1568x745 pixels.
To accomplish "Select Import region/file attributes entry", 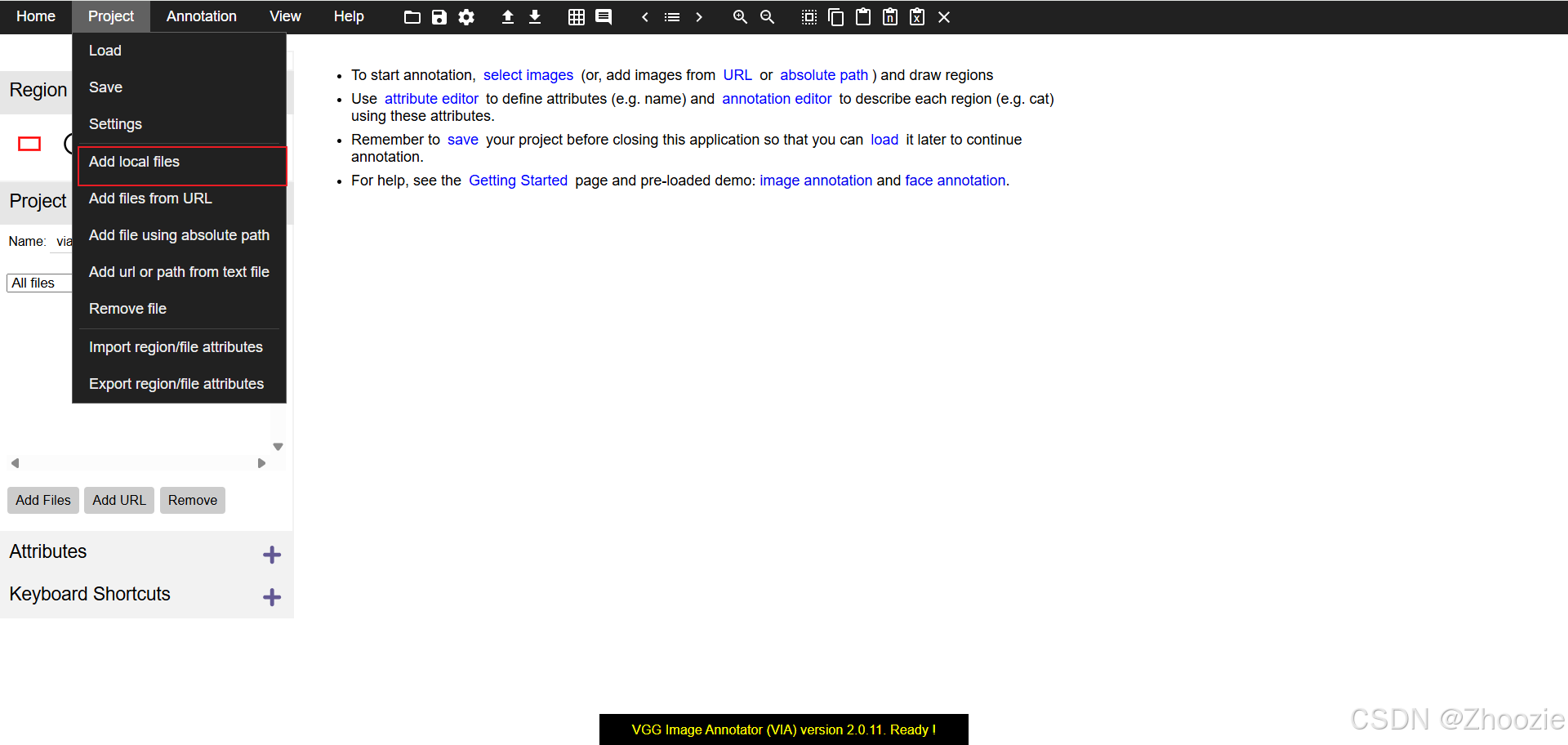I will (180, 347).
